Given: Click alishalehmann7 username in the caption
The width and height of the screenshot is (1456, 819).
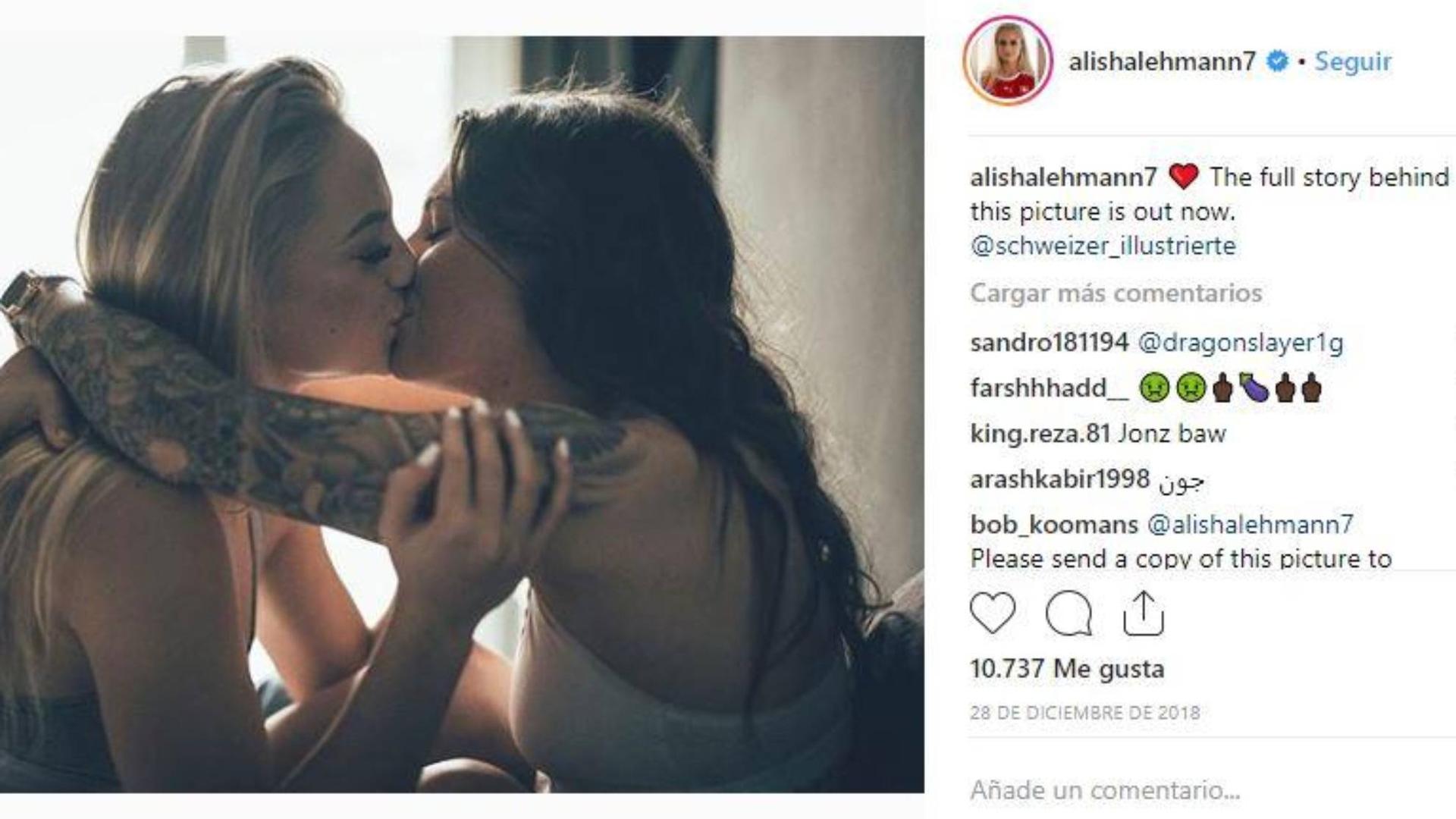Looking at the screenshot, I should pos(1063,177).
